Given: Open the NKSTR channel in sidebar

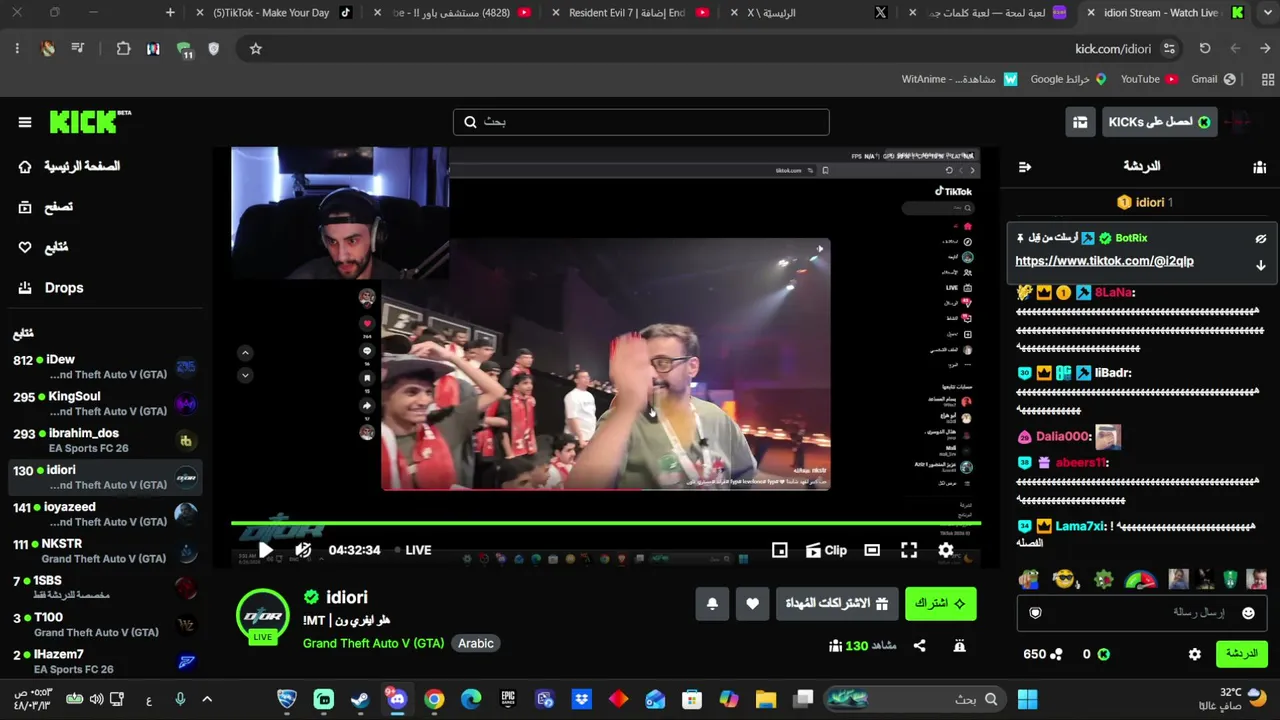Looking at the screenshot, I should point(105,551).
